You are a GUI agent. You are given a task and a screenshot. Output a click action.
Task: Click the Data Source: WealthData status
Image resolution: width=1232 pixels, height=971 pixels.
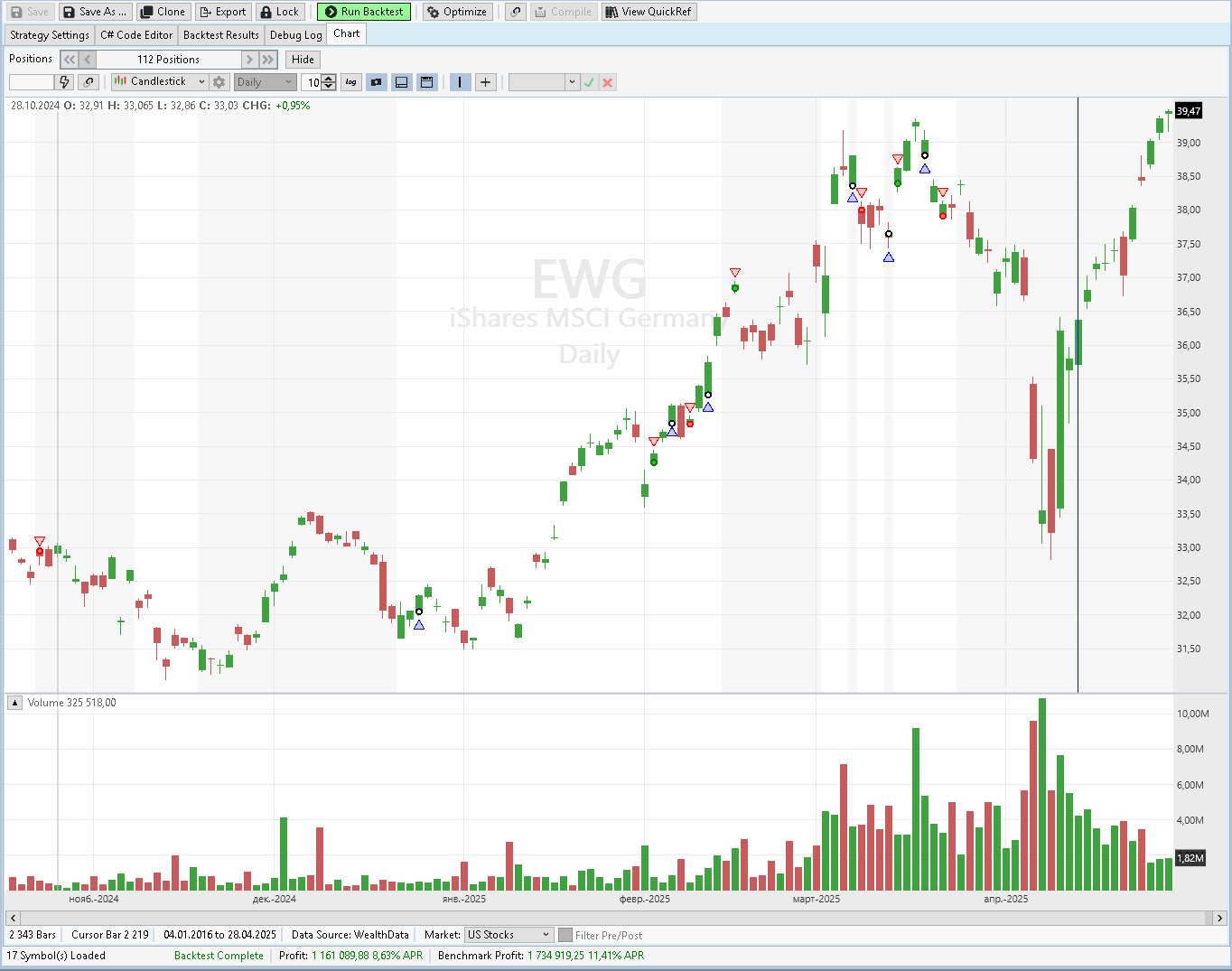[x=350, y=935]
